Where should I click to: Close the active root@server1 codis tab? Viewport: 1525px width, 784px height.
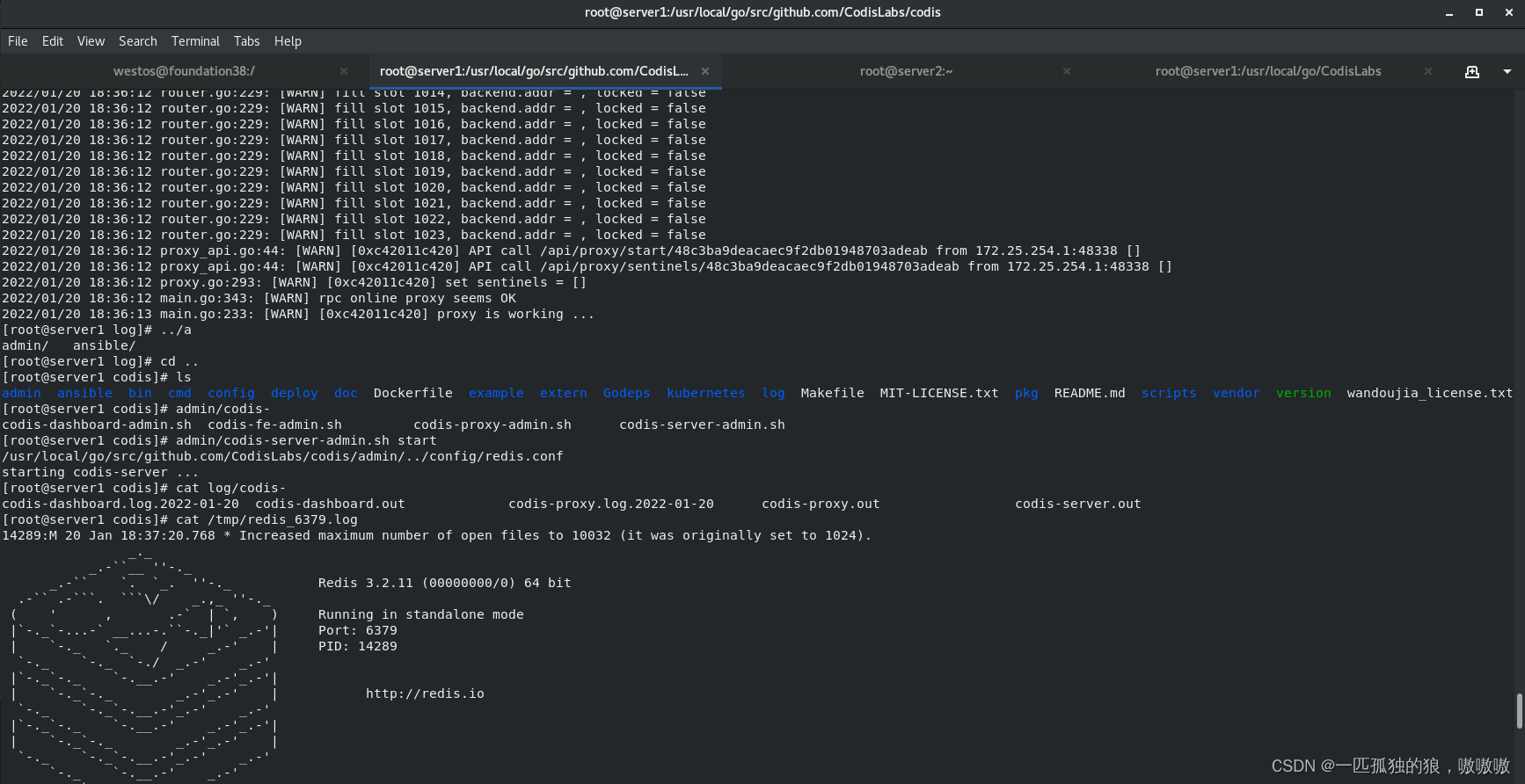tap(705, 71)
